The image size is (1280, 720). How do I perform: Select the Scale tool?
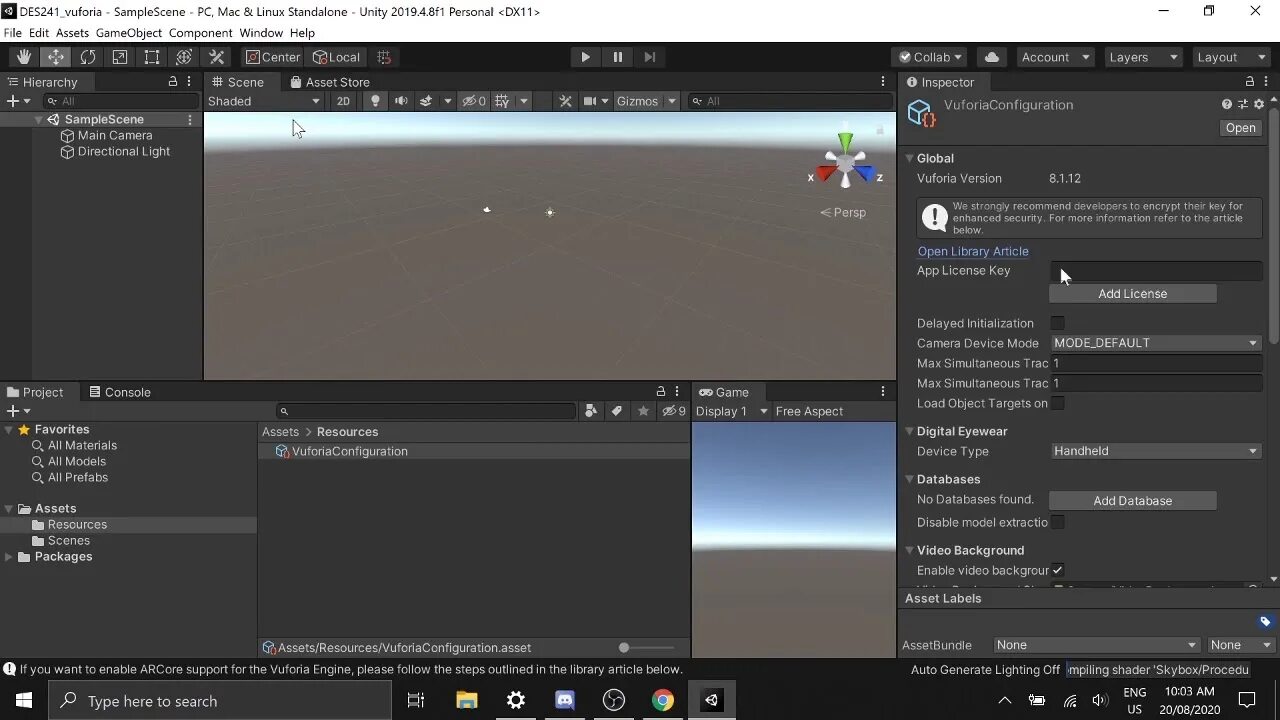pyautogui.click(x=120, y=57)
